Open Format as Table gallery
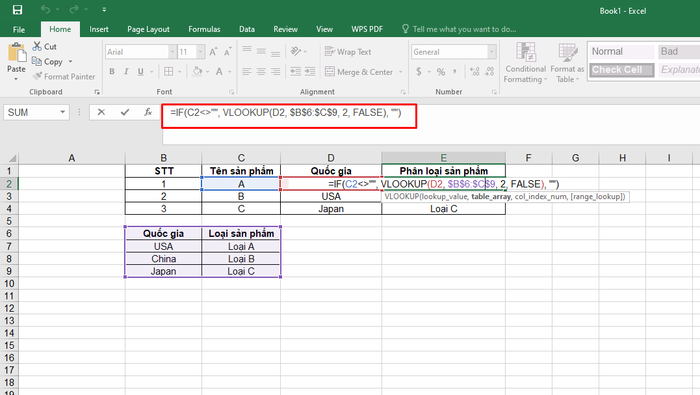 coord(567,62)
